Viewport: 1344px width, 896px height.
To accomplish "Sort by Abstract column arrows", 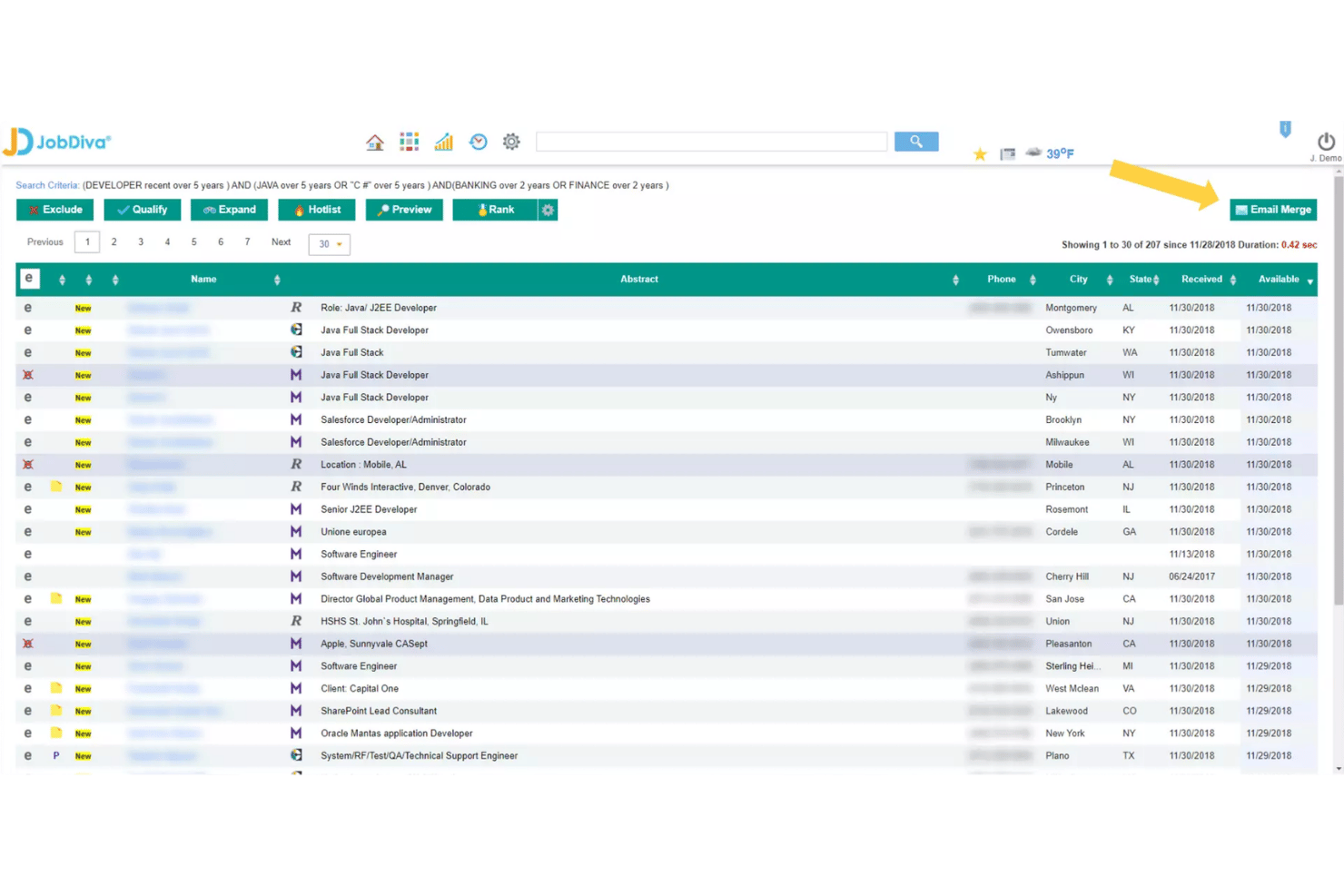I will point(955,280).
